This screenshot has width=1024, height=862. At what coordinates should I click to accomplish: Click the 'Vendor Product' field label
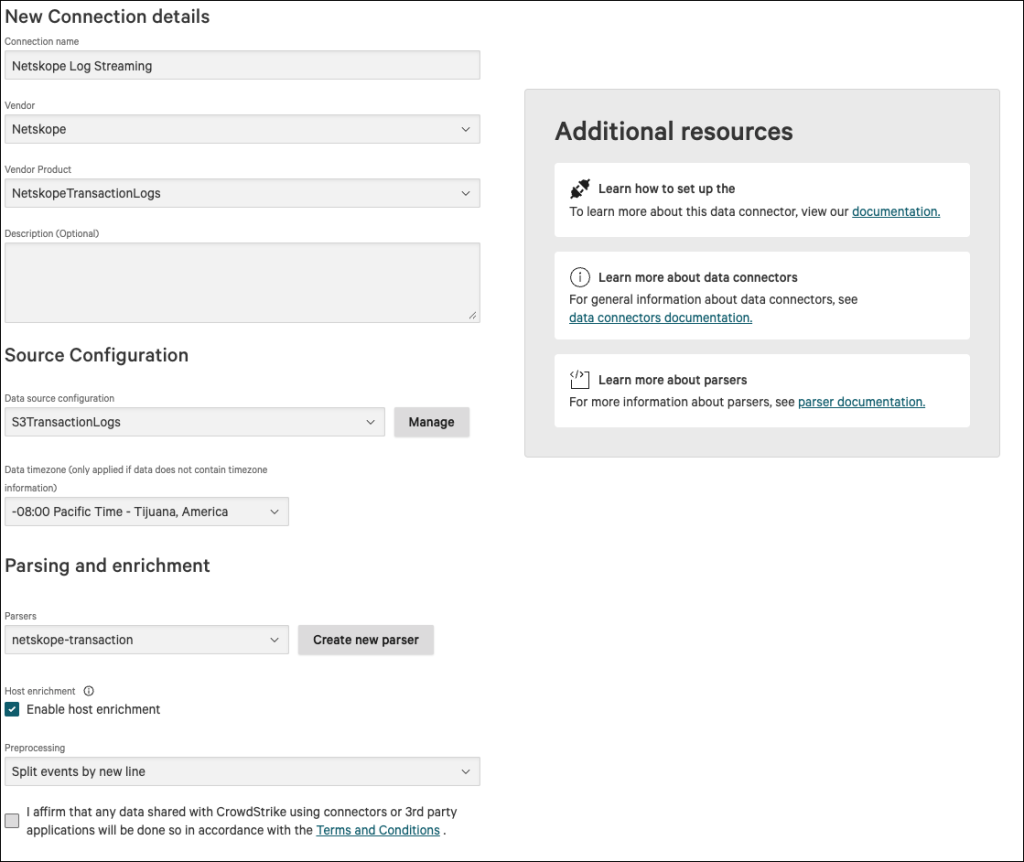point(38,169)
